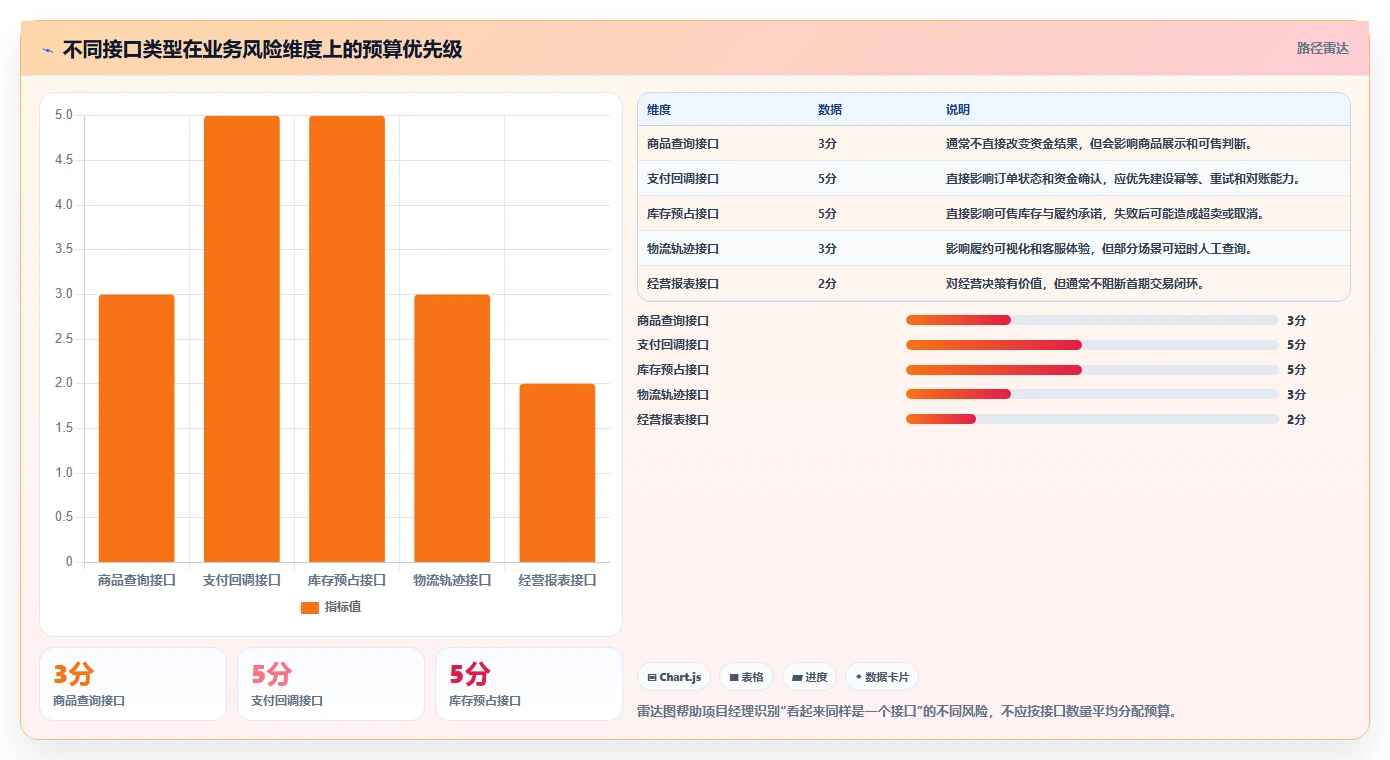Click the 库存预占接口 bar in the chart
This screenshot has width=1390, height=760.
point(347,339)
